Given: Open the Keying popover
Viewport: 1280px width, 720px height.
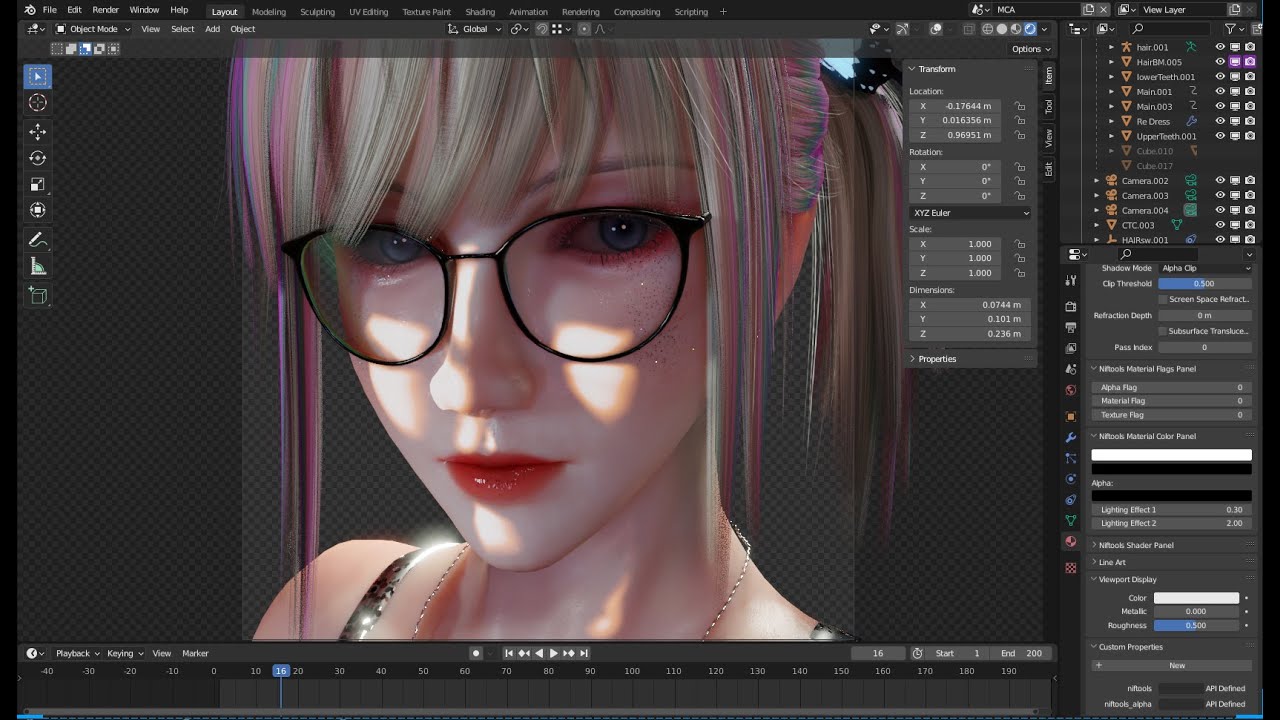Looking at the screenshot, I should tap(125, 653).
